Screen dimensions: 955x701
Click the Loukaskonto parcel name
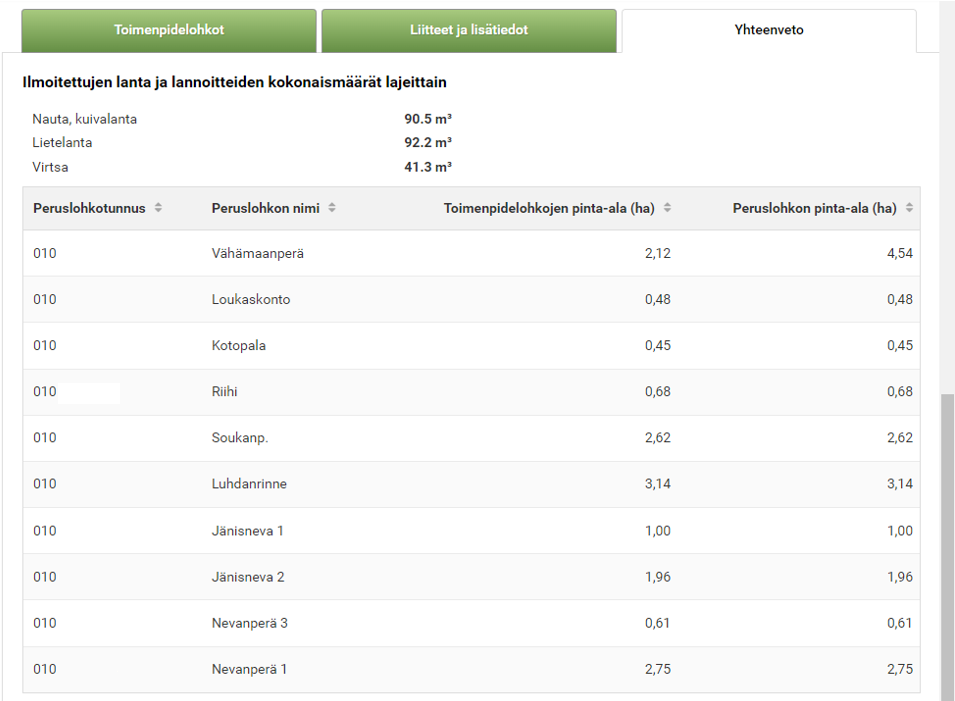tap(251, 299)
